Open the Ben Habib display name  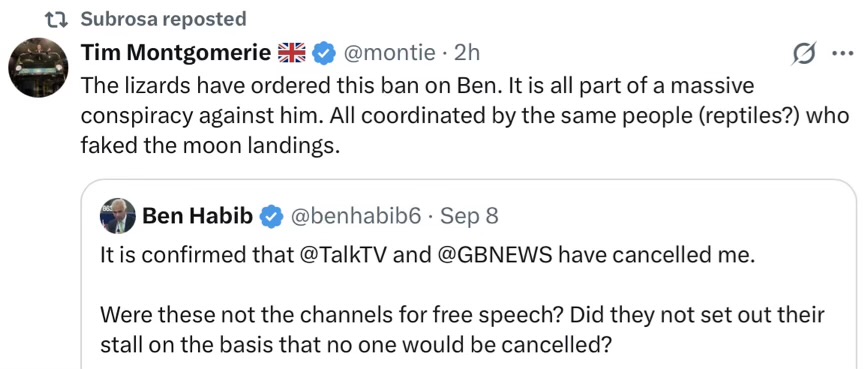pyautogui.click(x=197, y=217)
